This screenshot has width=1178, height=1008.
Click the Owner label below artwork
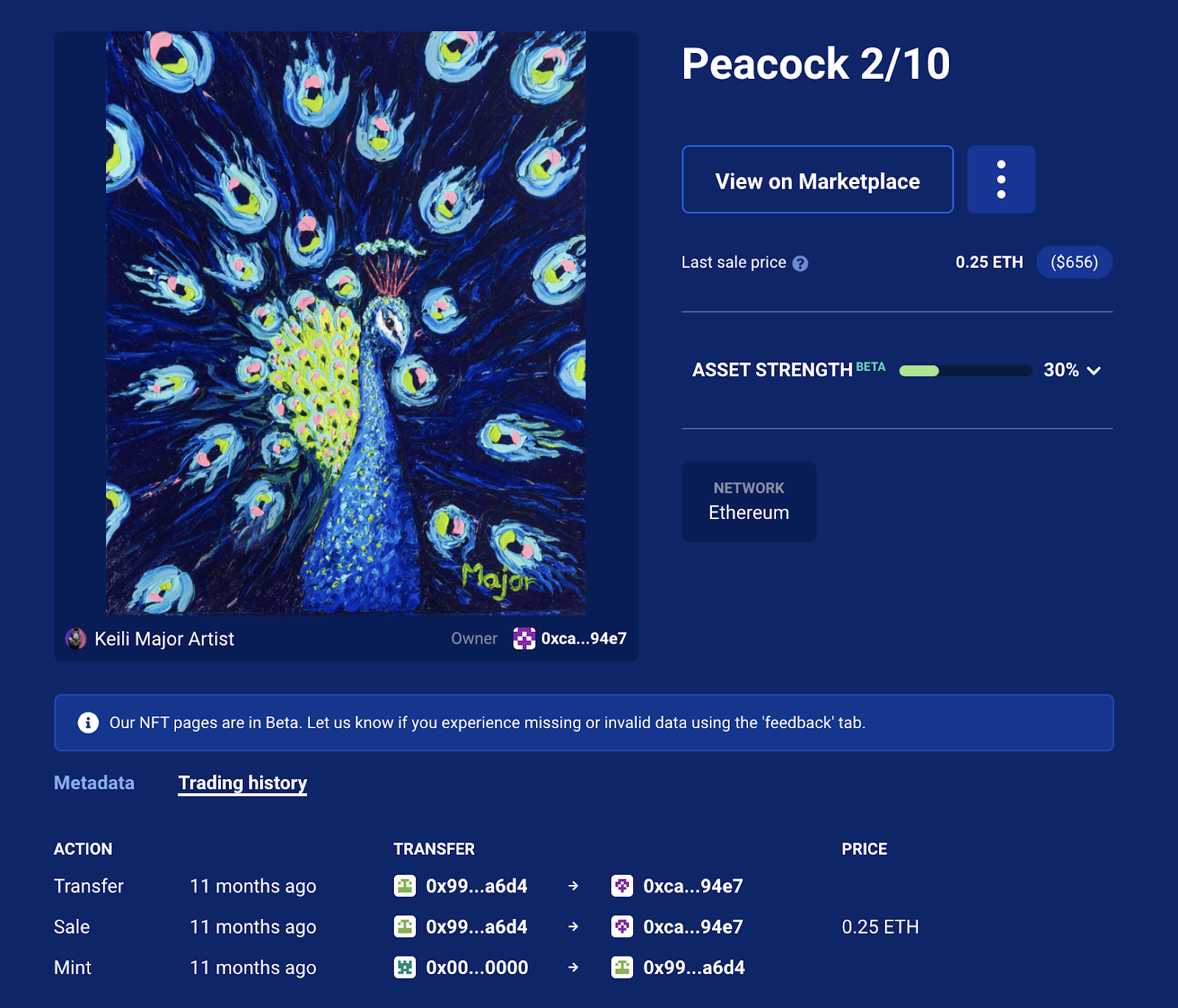(x=474, y=638)
